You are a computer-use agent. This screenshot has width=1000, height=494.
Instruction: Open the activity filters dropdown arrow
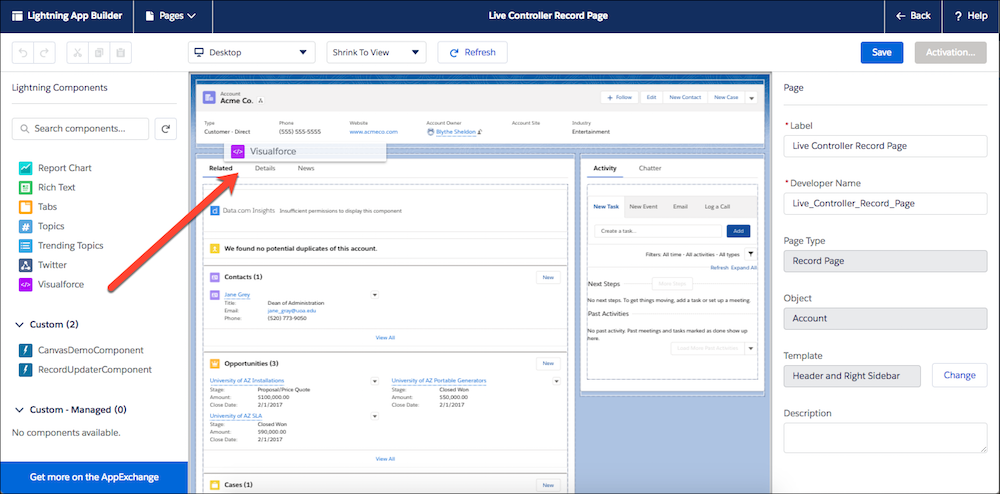point(750,254)
